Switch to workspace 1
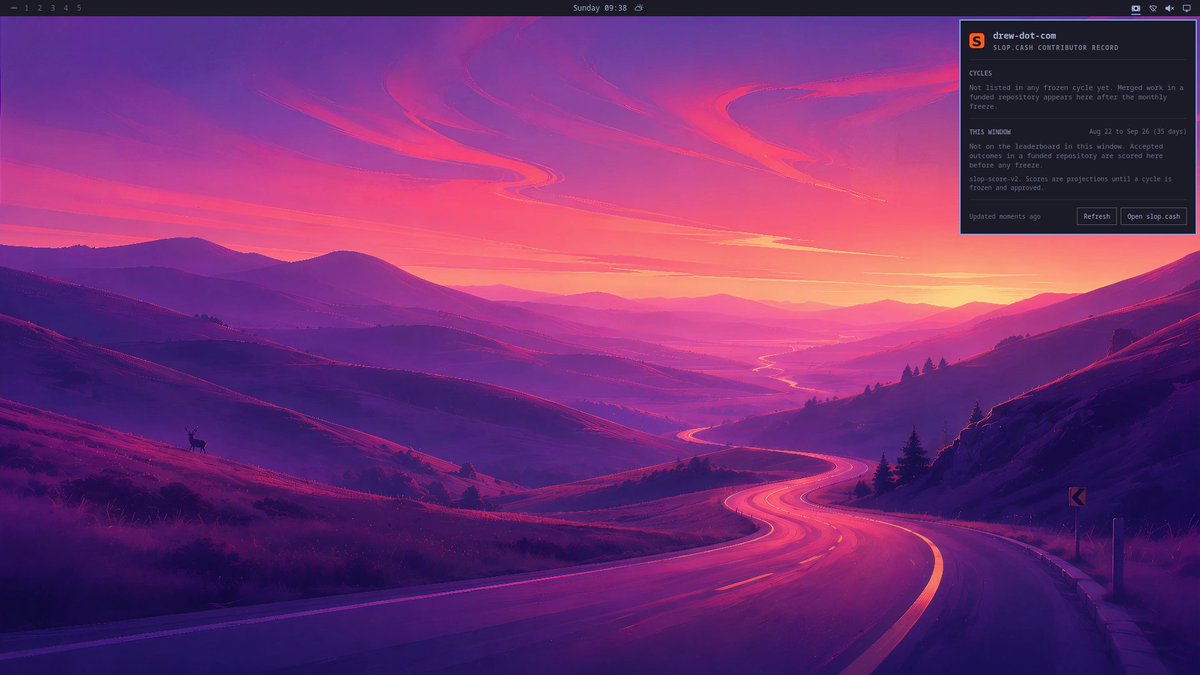 point(27,8)
